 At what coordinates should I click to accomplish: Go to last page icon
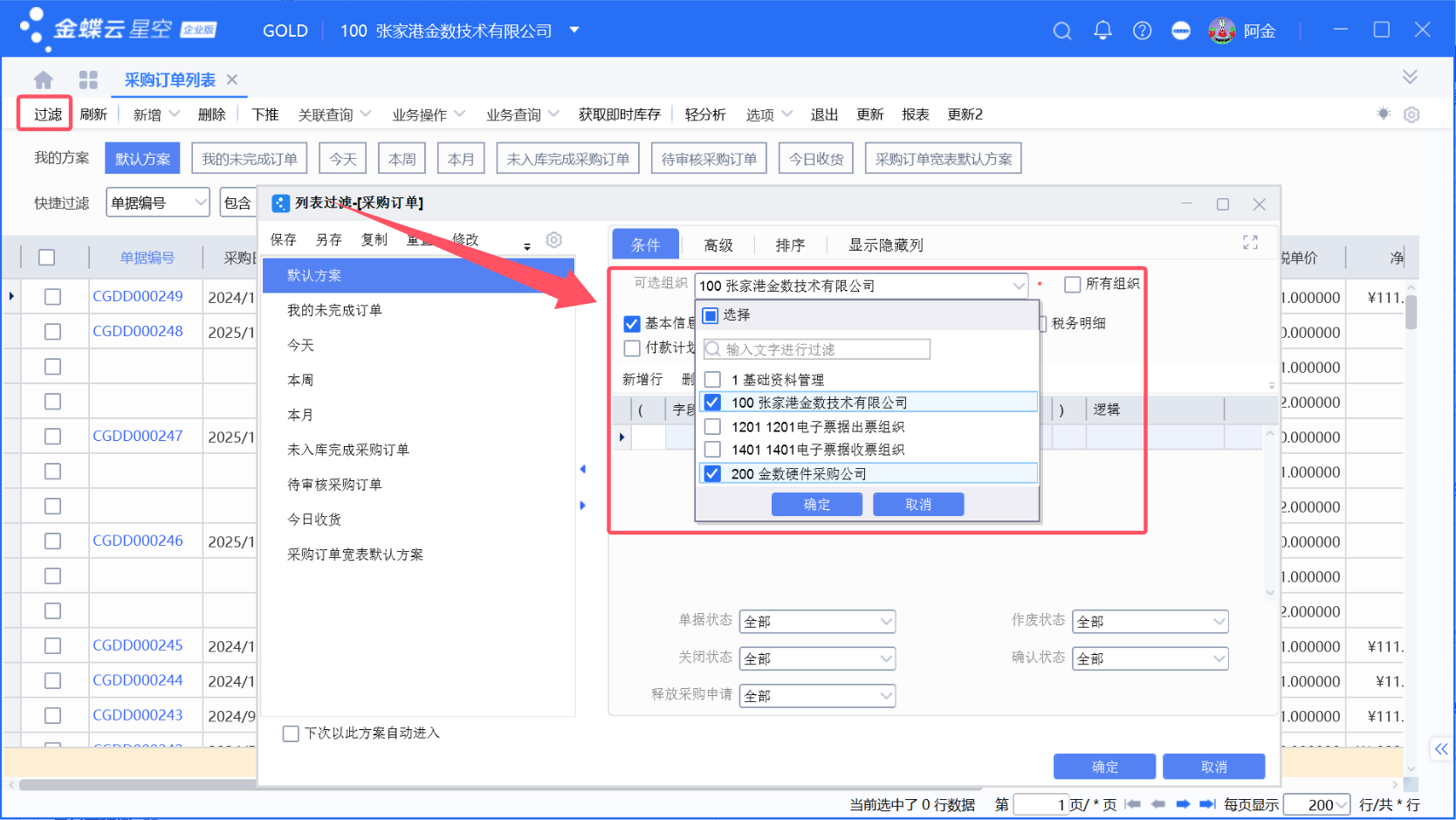tap(1208, 804)
